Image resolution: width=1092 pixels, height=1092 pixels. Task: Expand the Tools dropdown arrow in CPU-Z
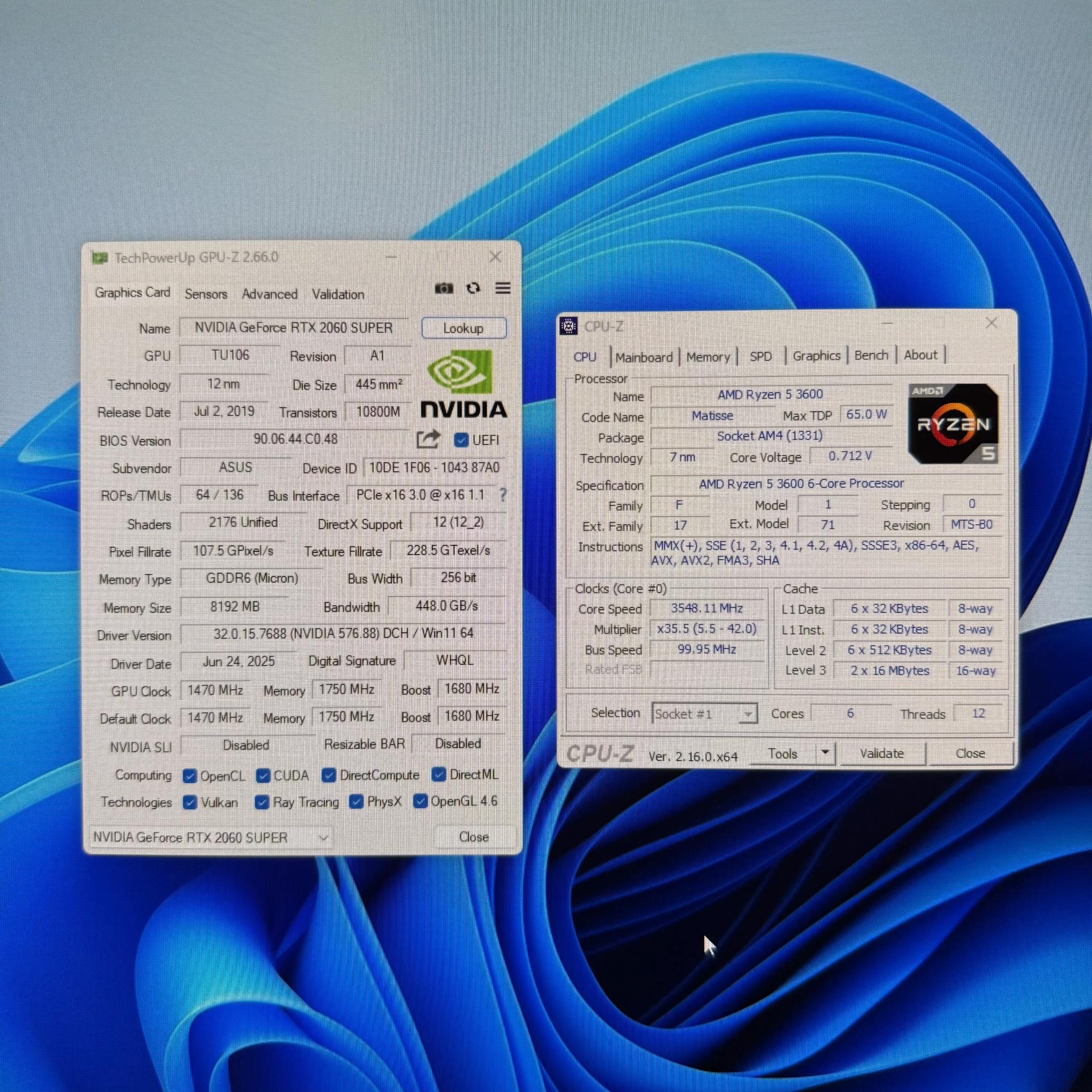click(825, 753)
